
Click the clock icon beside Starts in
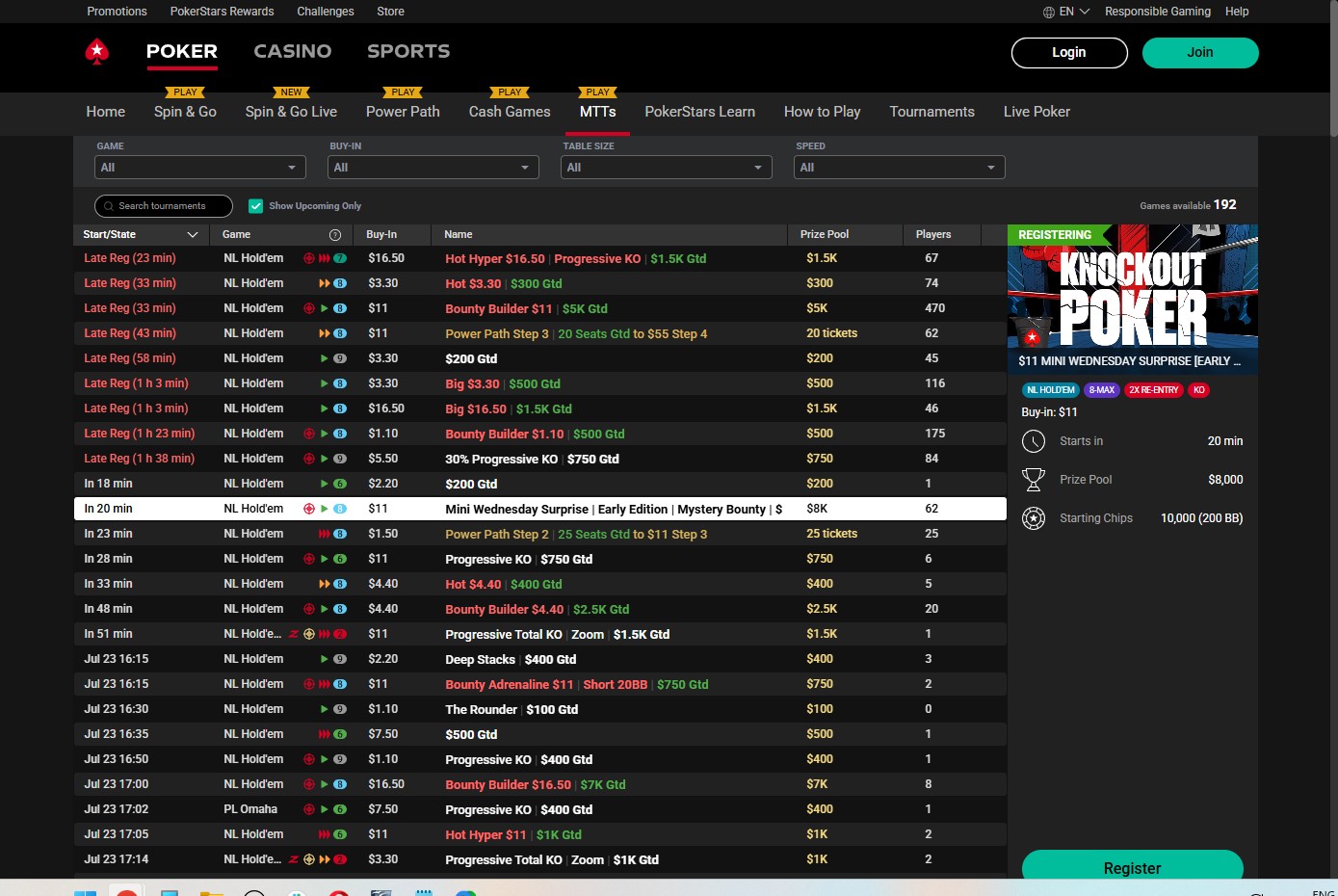[x=1034, y=441]
